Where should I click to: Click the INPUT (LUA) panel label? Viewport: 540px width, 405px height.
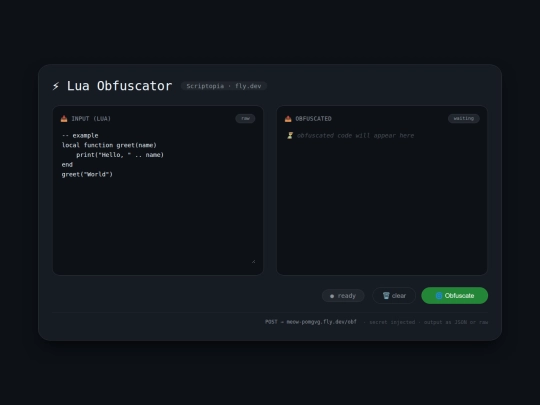pyautogui.click(x=91, y=118)
